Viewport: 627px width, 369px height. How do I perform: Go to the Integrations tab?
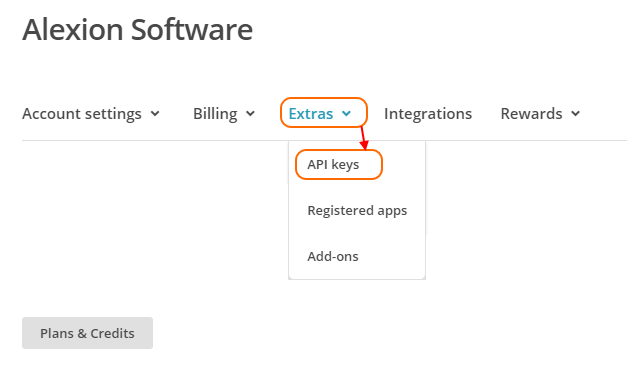(428, 114)
